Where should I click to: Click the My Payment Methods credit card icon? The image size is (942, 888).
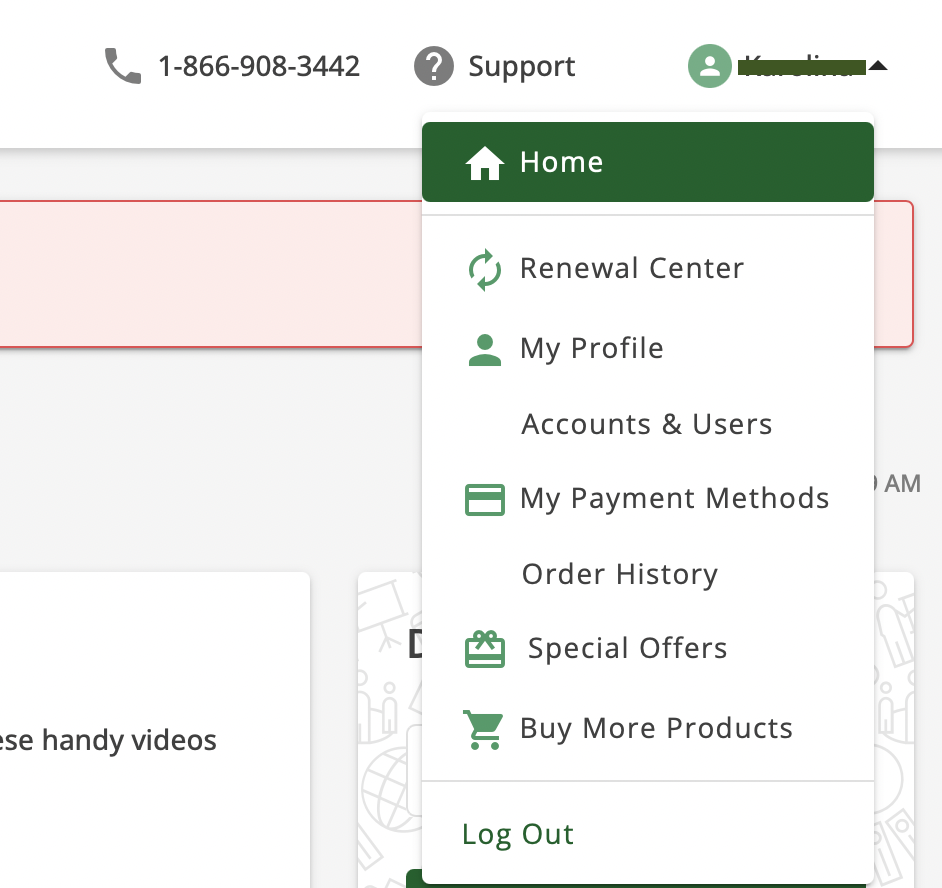coord(484,498)
